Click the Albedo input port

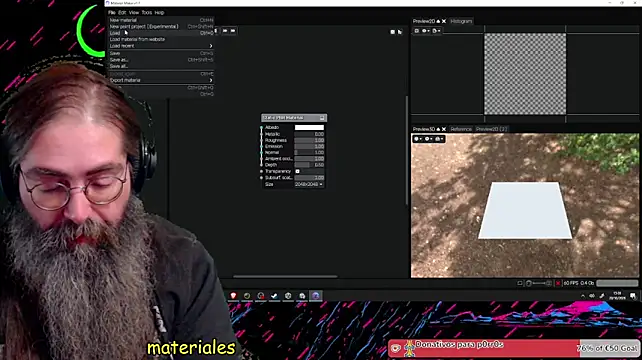click(262, 127)
